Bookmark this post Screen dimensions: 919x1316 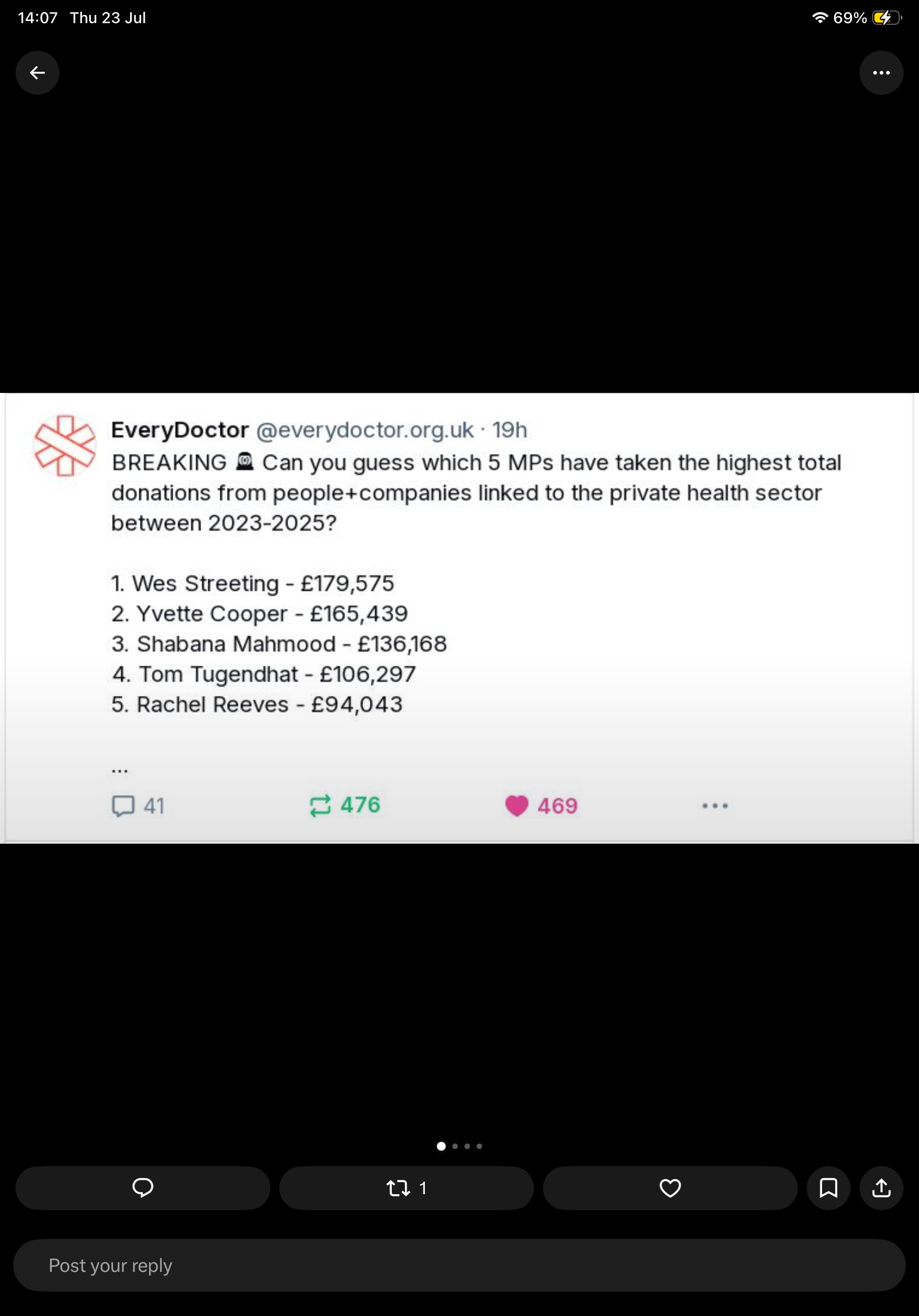[829, 1188]
